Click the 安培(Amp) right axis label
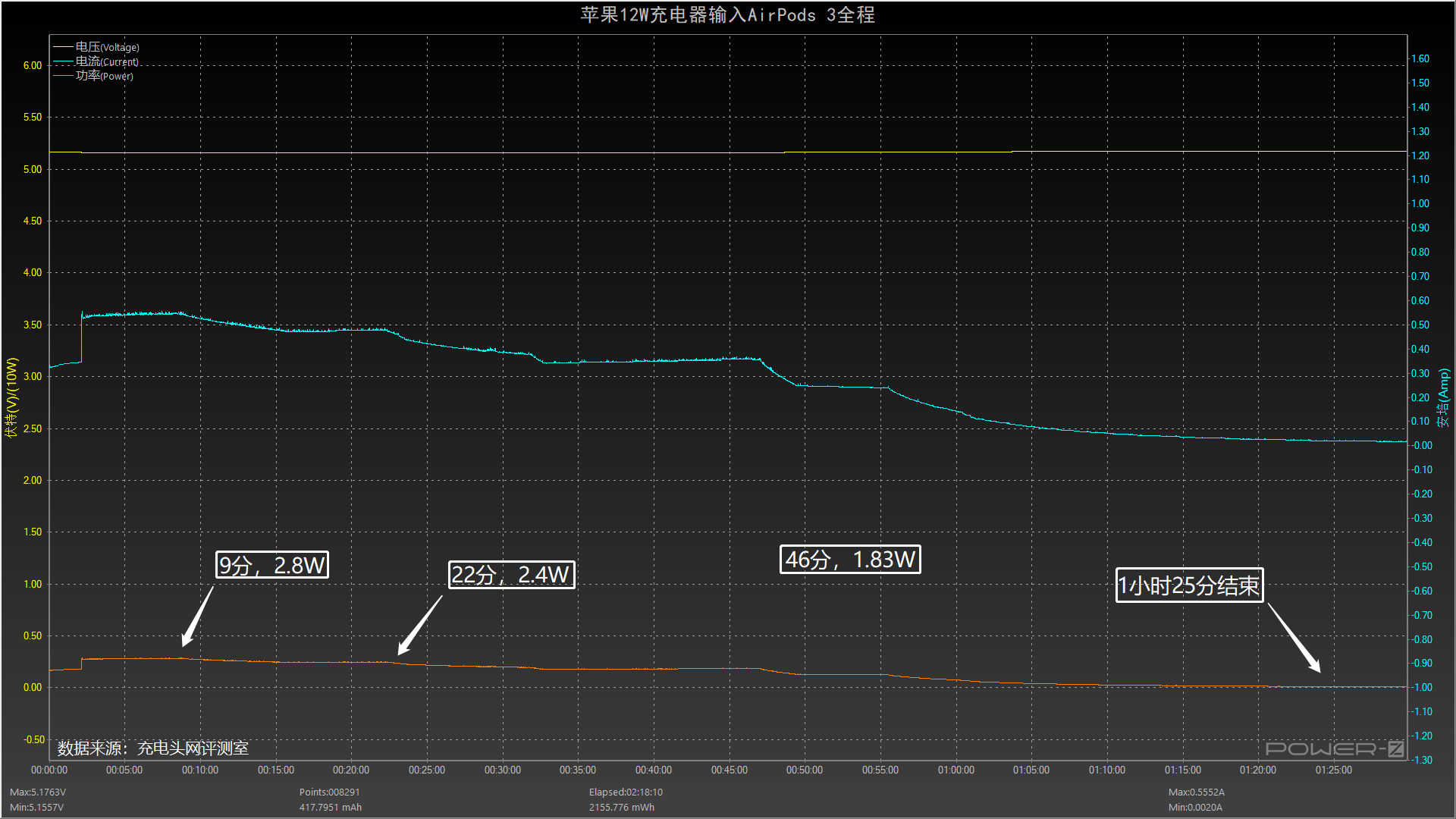The width and height of the screenshot is (1456, 819). coord(1444,397)
